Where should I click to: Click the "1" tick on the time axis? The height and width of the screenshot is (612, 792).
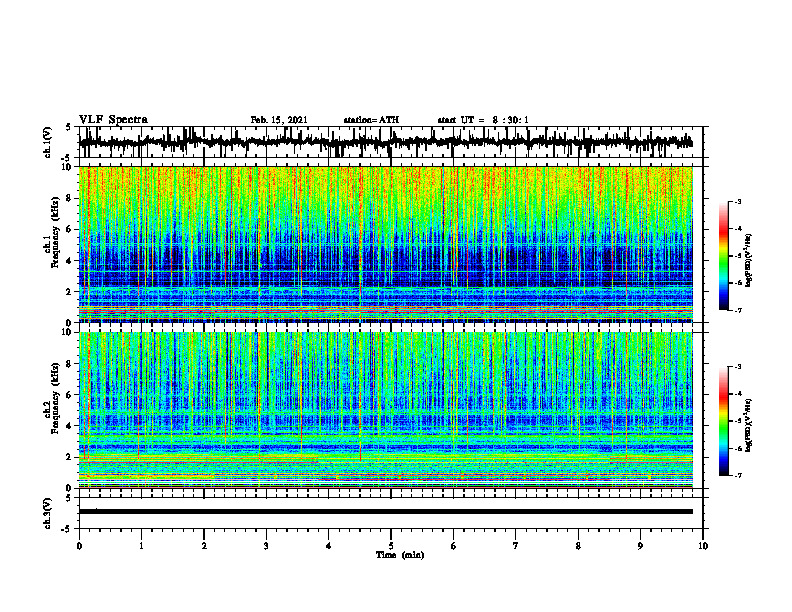point(141,546)
